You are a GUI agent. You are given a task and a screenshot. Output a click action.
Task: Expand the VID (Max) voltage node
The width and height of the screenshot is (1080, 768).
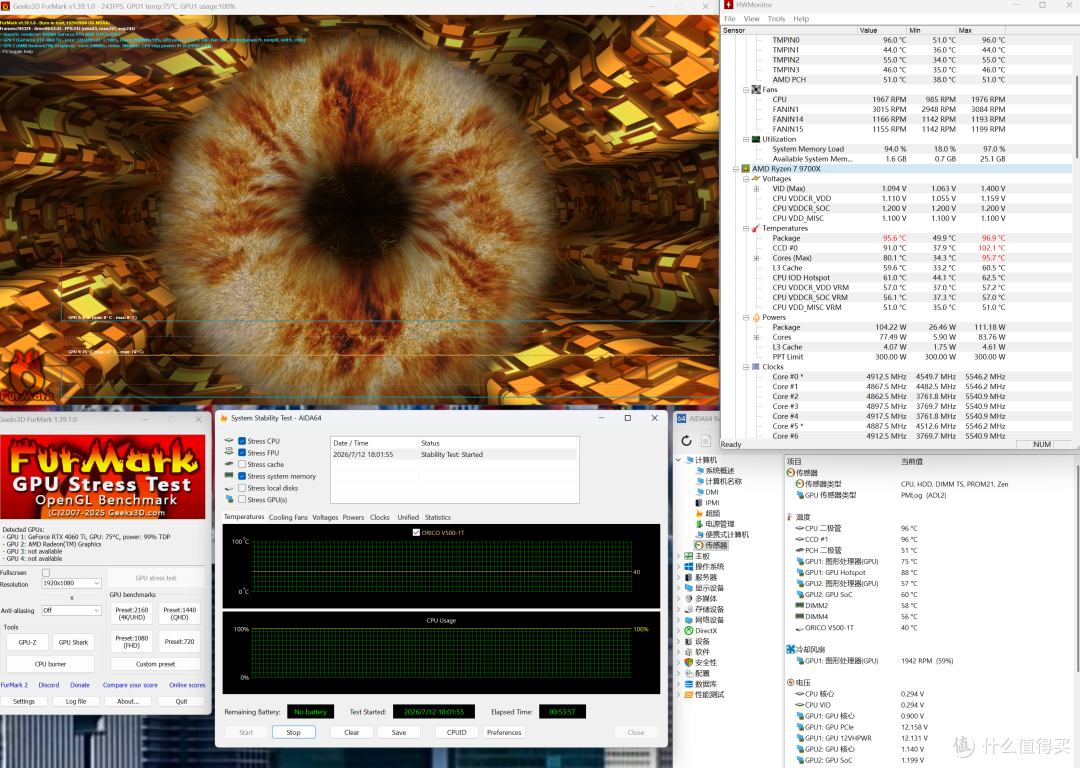click(756, 189)
